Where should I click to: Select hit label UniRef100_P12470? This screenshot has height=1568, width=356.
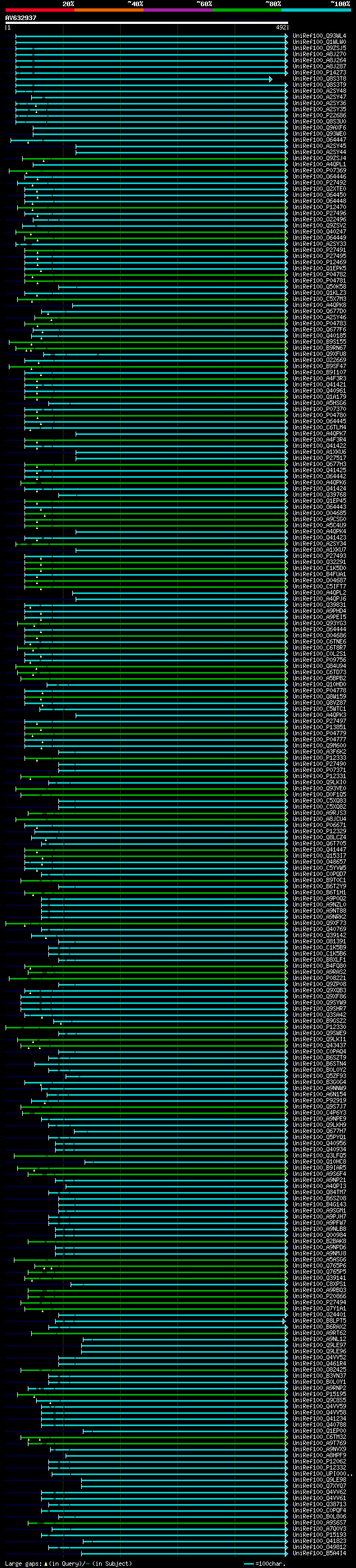(319, 207)
